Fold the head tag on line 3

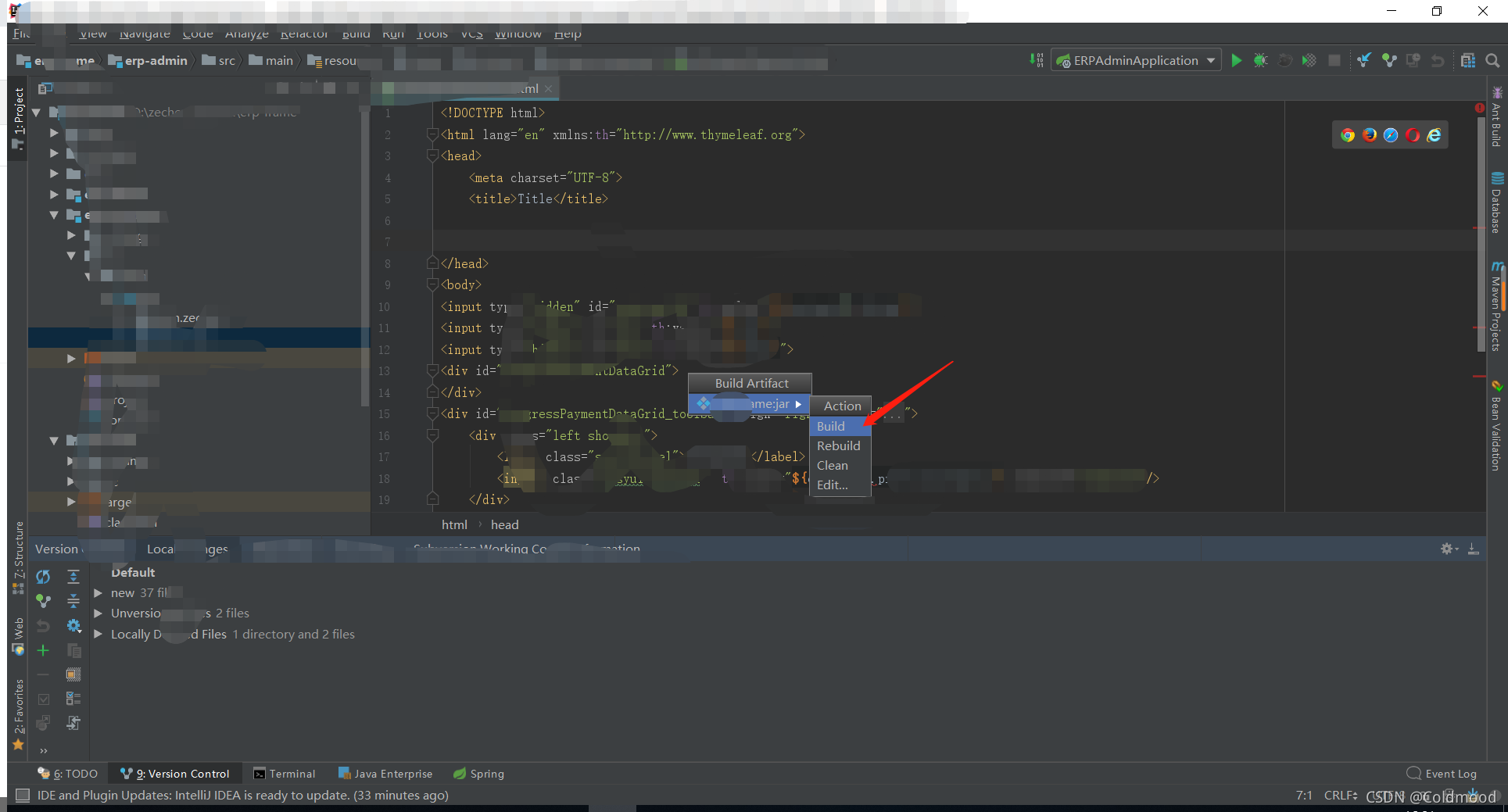[x=432, y=156]
